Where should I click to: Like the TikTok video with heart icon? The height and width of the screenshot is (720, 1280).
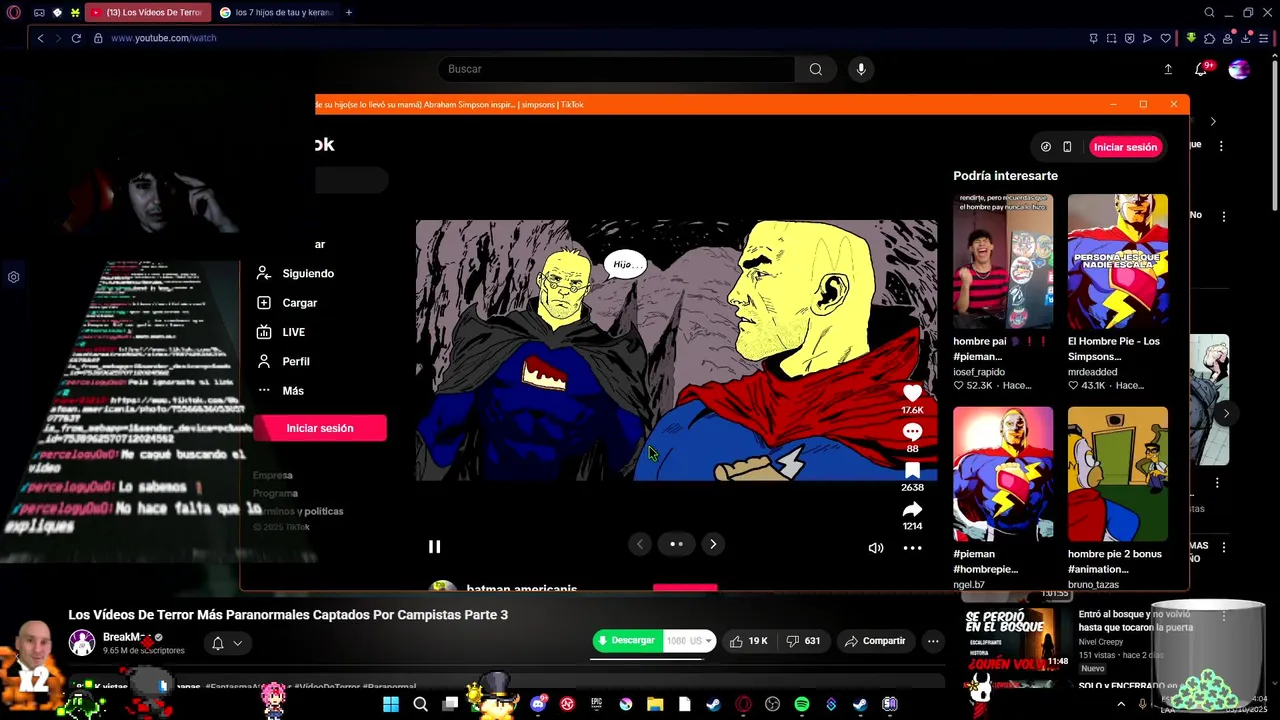(912, 393)
